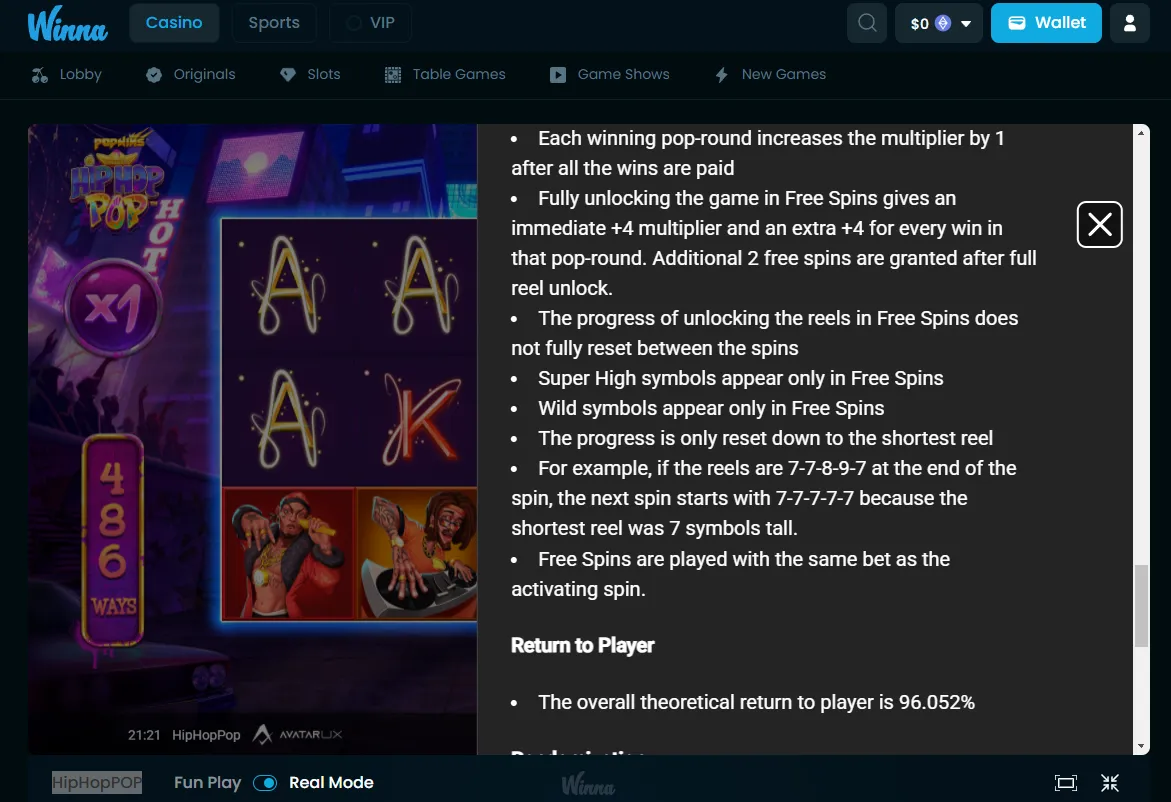Click the scrollbar down arrow

click(x=1141, y=746)
